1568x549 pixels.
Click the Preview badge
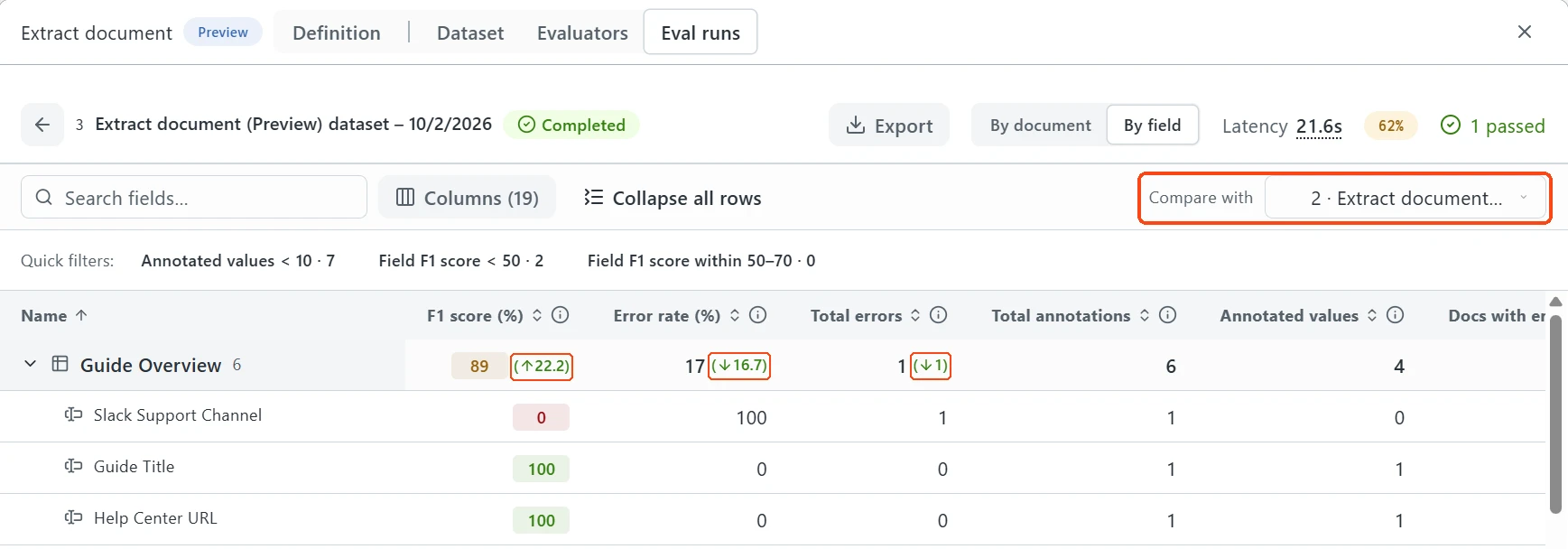click(x=223, y=33)
